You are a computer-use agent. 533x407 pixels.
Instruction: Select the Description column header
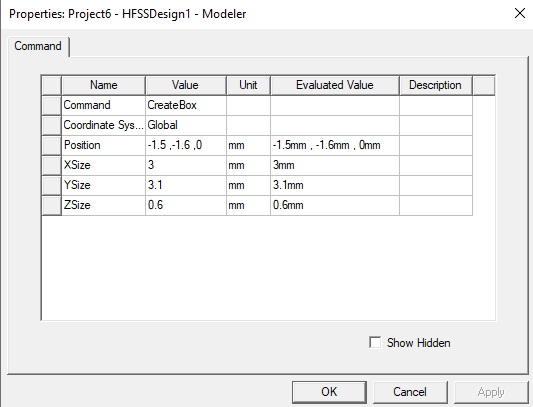coord(436,85)
